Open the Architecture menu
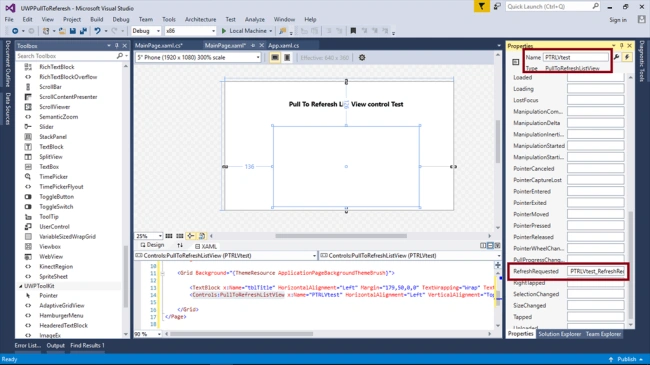This screenshot has width=650, height=365. pos(201,19)
